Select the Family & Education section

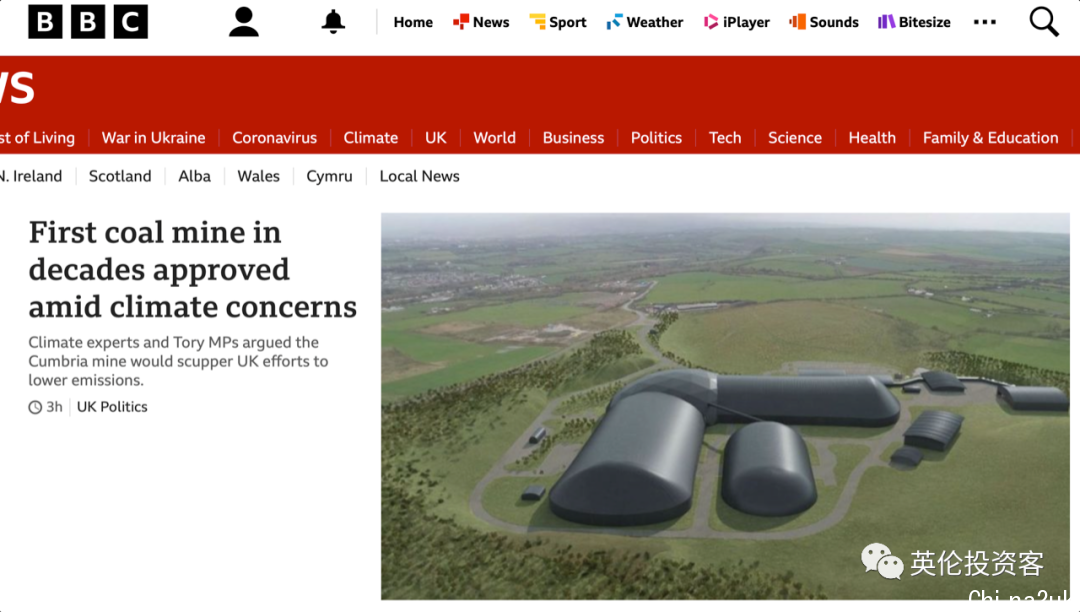click(990, 138)
